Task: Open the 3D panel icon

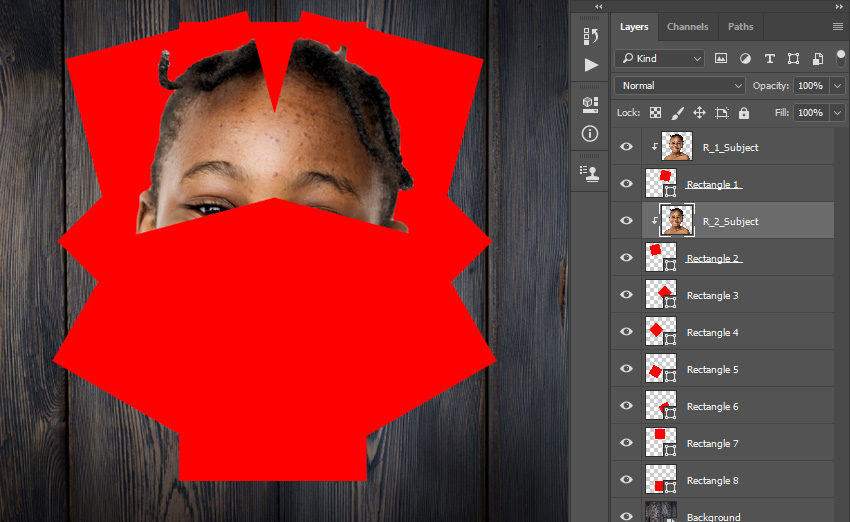Action: coord(590,105)
